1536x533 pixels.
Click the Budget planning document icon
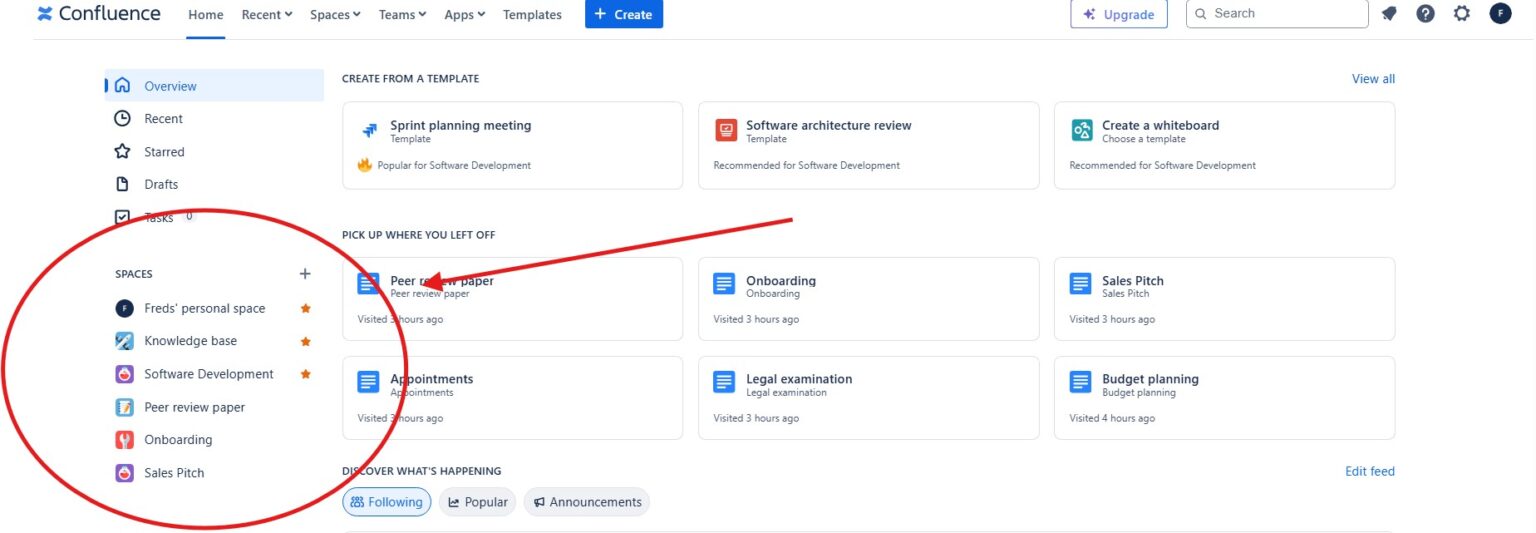1080,382
